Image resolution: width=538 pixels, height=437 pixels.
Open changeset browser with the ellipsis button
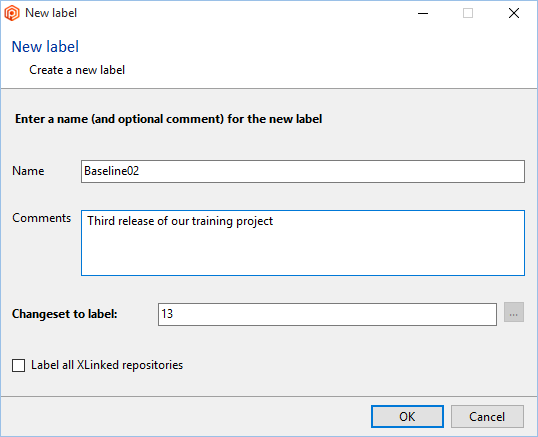click(x=514, y=312)
